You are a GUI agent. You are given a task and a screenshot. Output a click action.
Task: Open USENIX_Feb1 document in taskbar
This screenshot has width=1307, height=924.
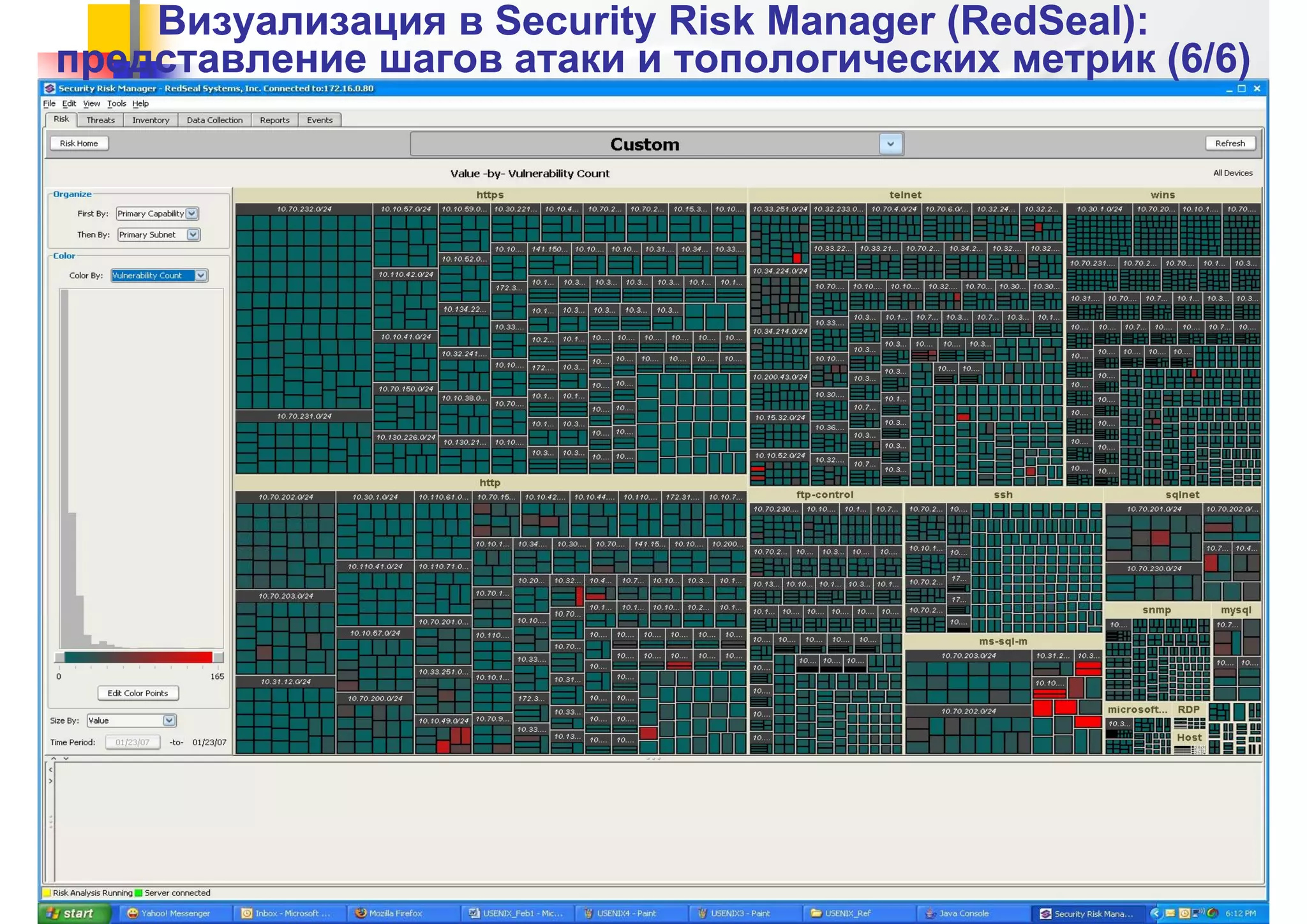point(517,913)
